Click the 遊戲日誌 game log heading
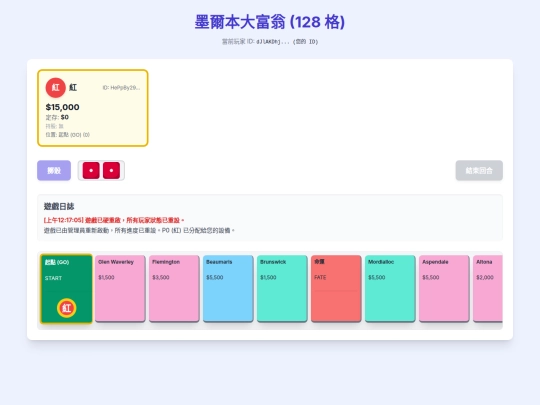 [x=59, y=206]
